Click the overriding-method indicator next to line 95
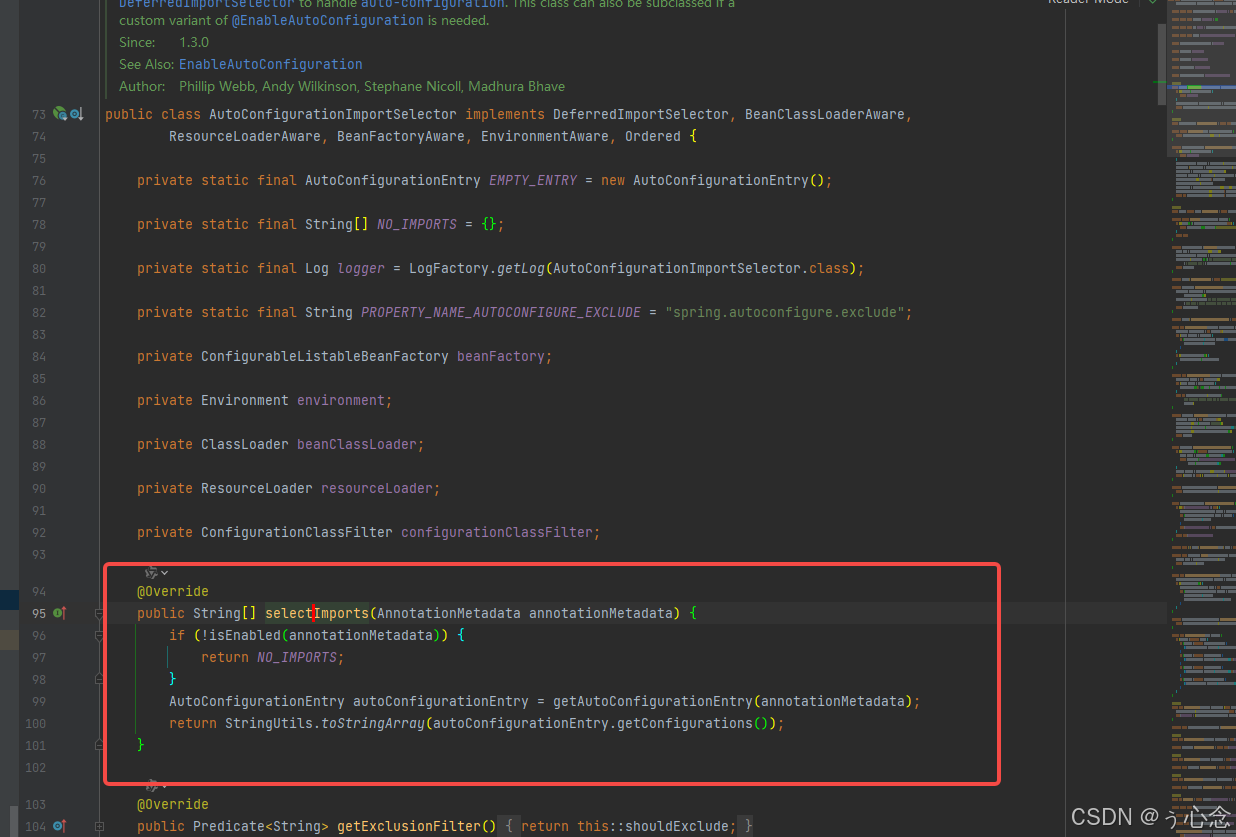The height and width of the screenshot is (837, 1236). 64,613
